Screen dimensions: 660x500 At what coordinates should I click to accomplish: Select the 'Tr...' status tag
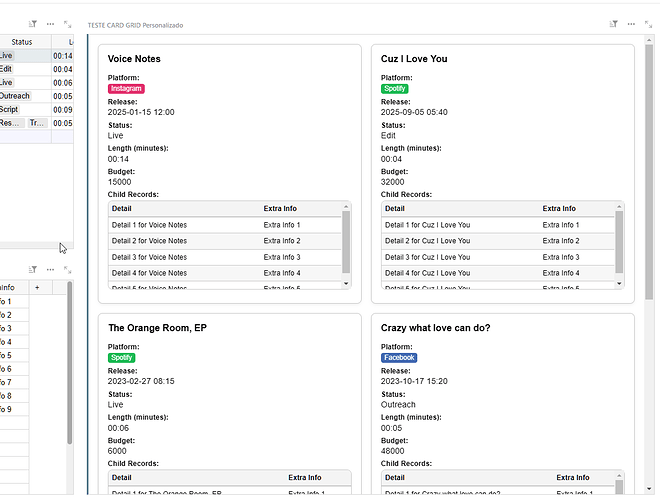(37, 123)
